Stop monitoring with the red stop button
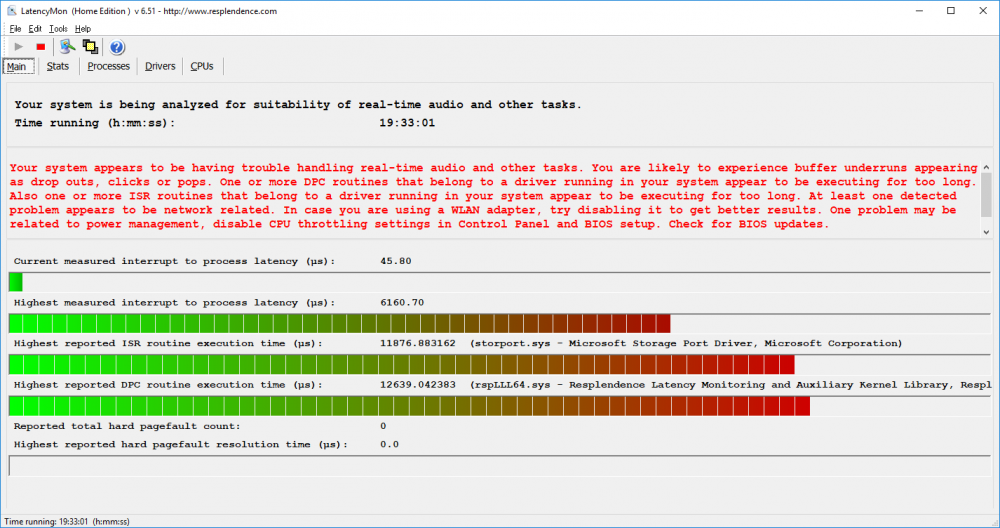1000x528 pixels. tap(41, 47)
